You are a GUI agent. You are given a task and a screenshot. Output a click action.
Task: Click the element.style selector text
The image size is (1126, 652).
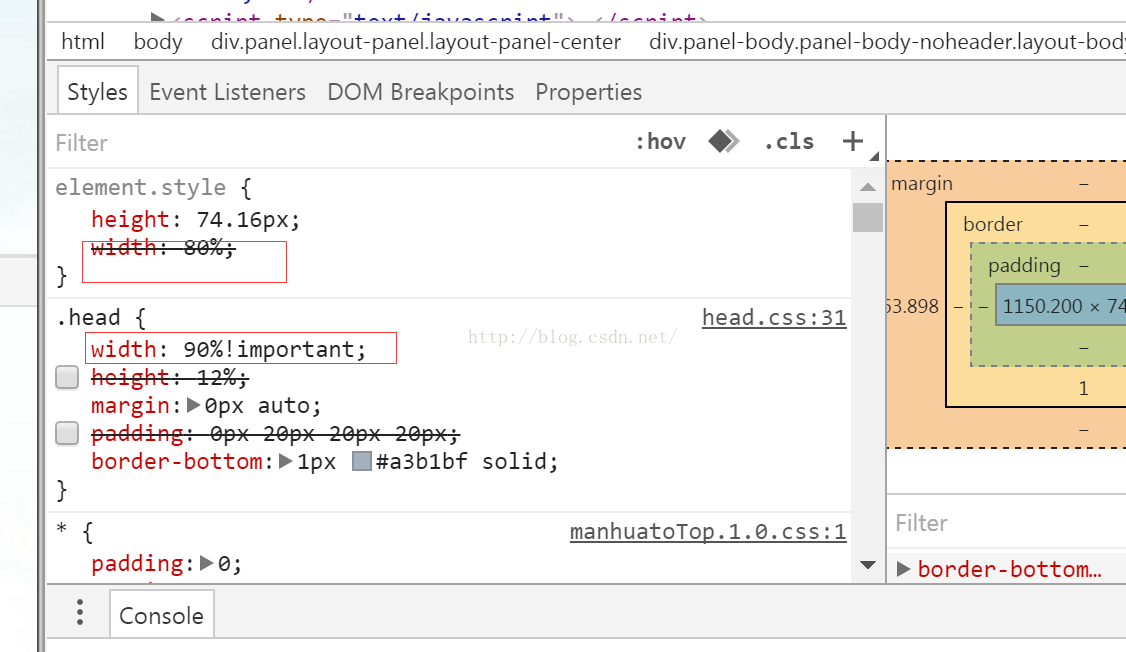141,187
